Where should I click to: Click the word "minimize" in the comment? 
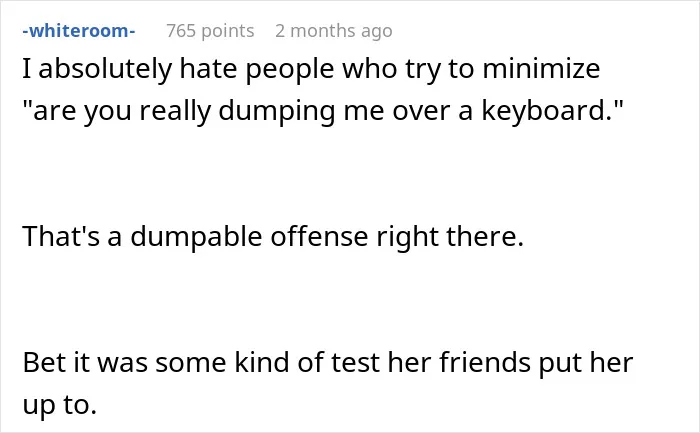pos(541,69)
